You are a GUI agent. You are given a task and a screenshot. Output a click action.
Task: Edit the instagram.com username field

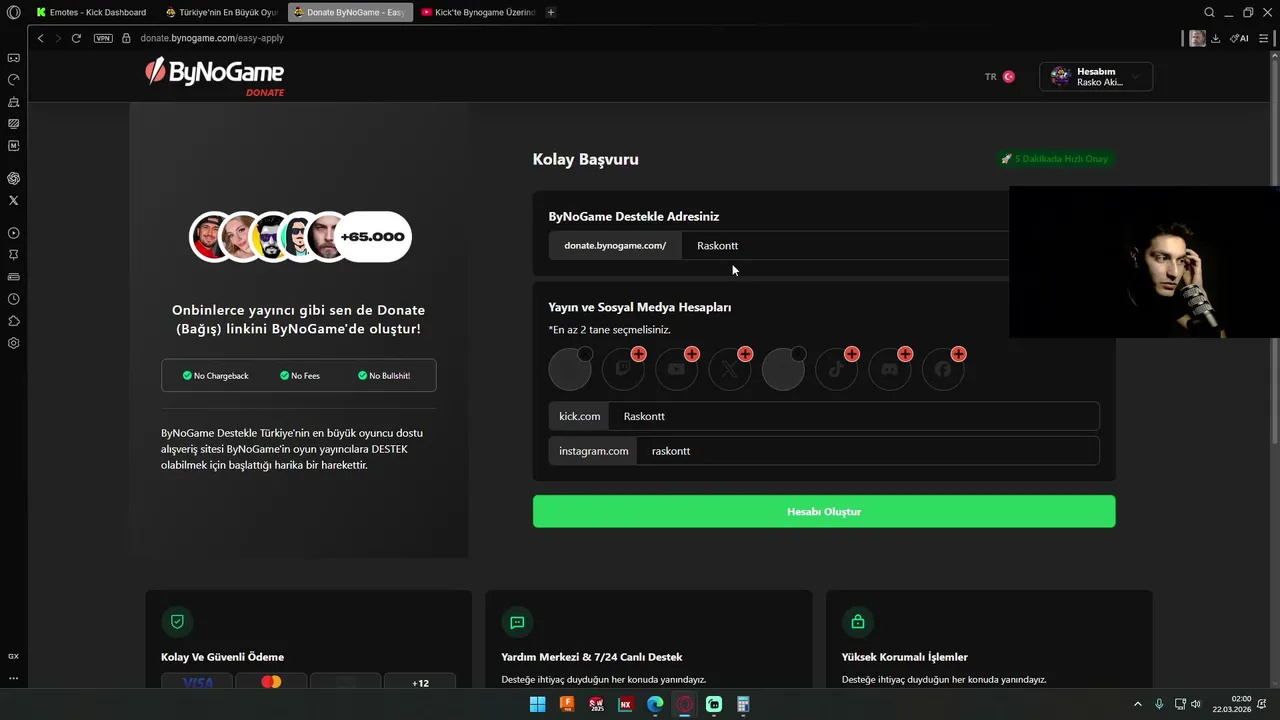(x=868, y=451)
